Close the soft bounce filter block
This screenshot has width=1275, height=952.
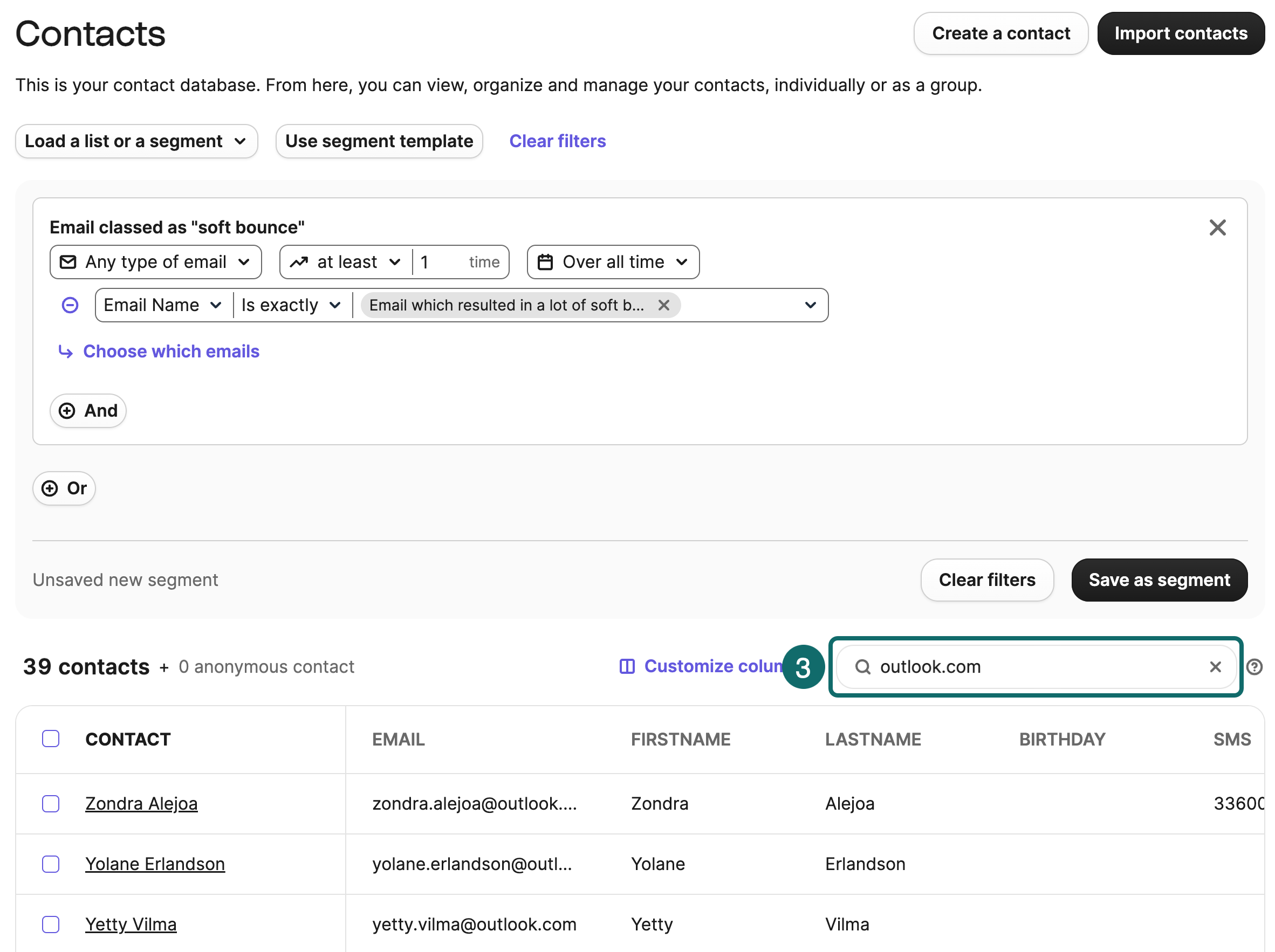point(1217,227)
